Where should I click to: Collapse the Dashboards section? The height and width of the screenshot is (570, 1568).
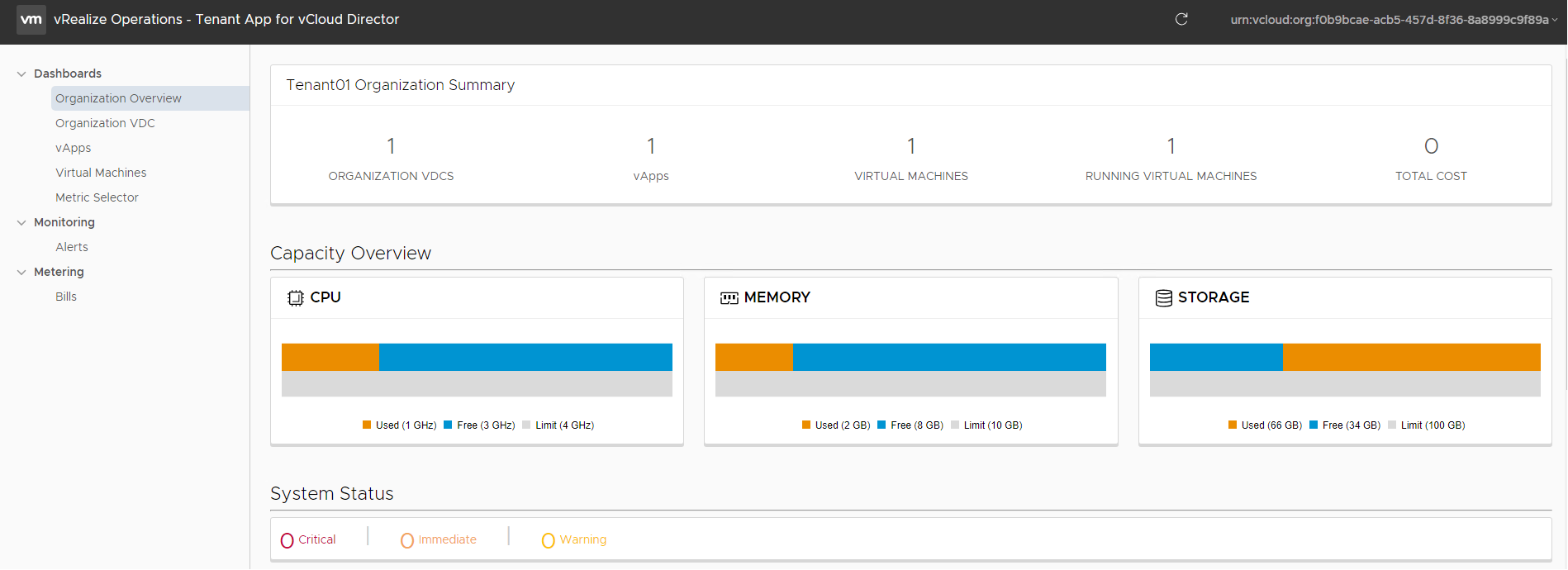pyautogui.click(x=21, y=74)
